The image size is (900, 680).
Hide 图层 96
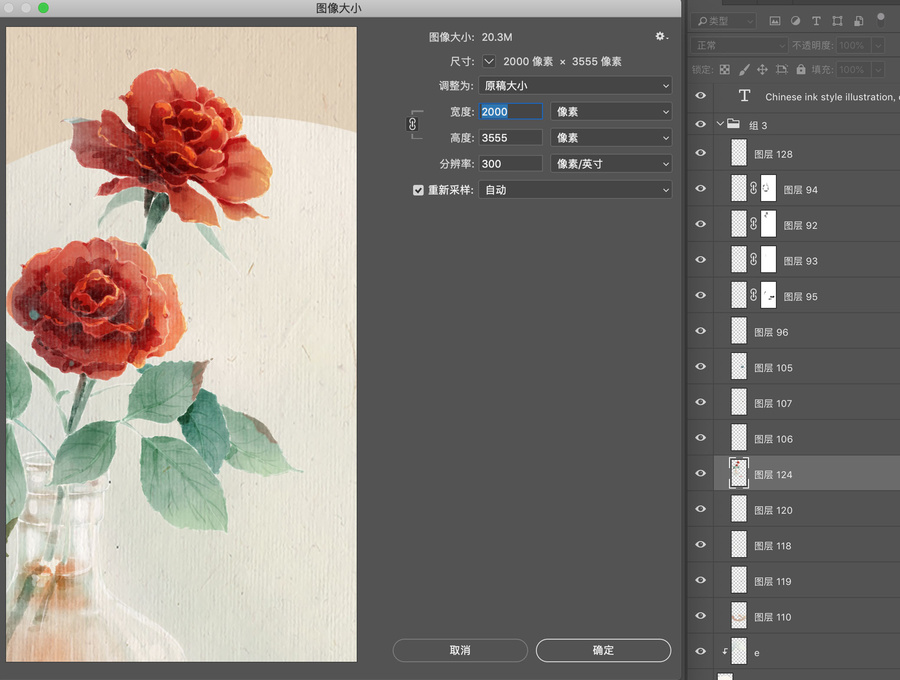click(701, 331)
